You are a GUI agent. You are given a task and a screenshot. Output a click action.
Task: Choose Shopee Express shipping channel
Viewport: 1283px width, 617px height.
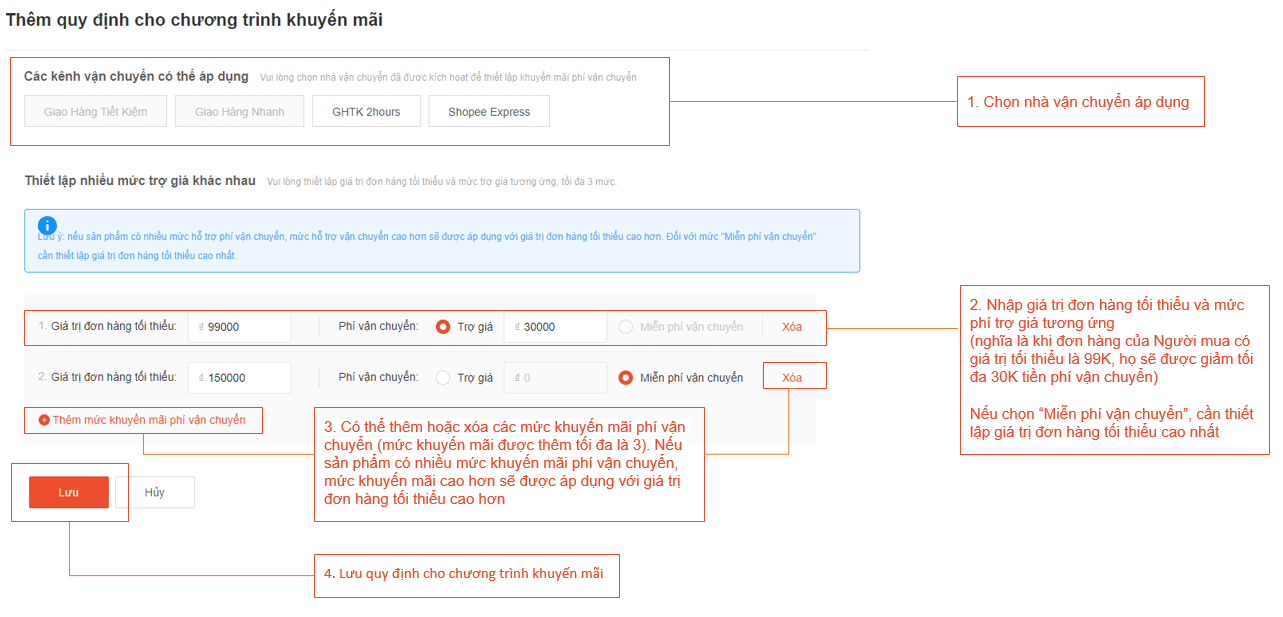coord(489,112)
